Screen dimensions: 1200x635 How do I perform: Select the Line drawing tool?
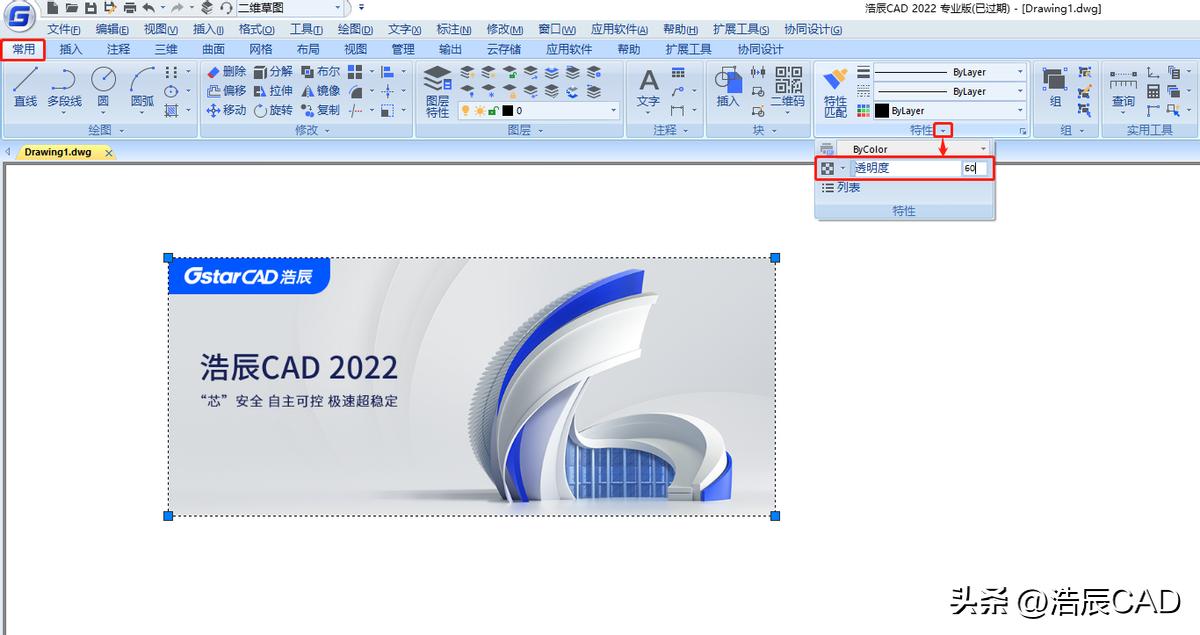coord(27,90)
